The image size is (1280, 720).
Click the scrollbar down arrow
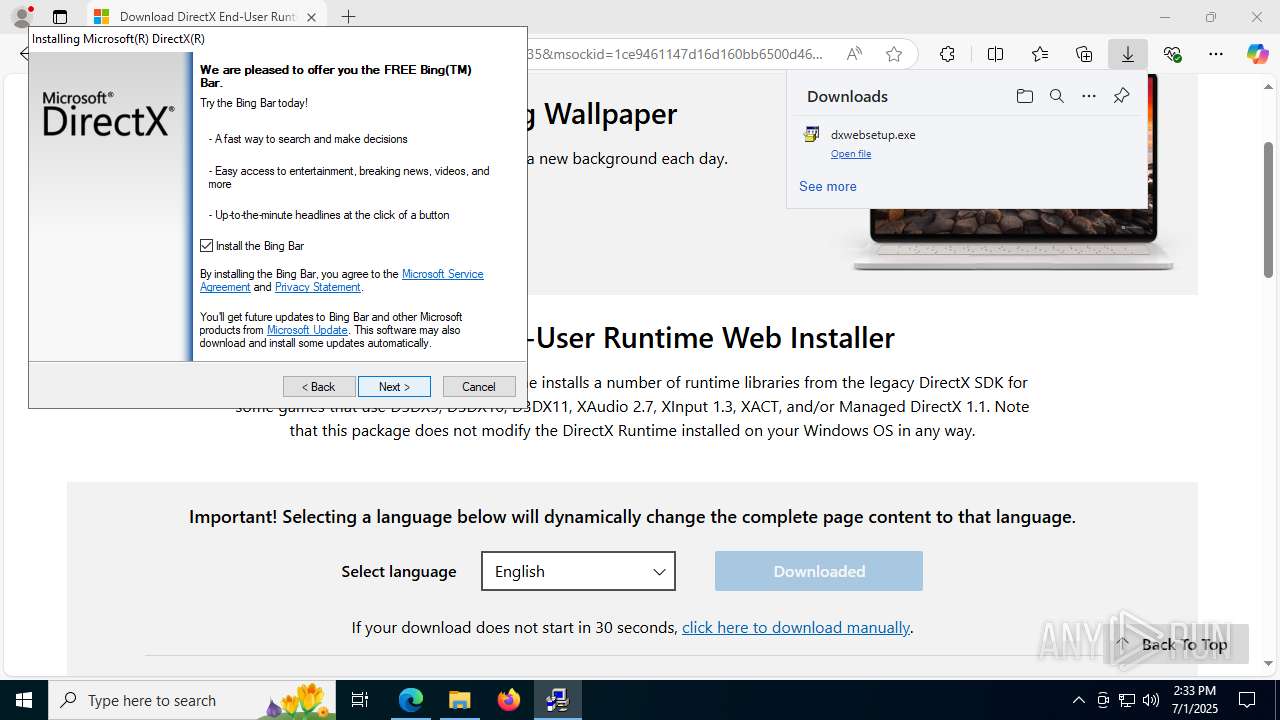point(1268,663)
